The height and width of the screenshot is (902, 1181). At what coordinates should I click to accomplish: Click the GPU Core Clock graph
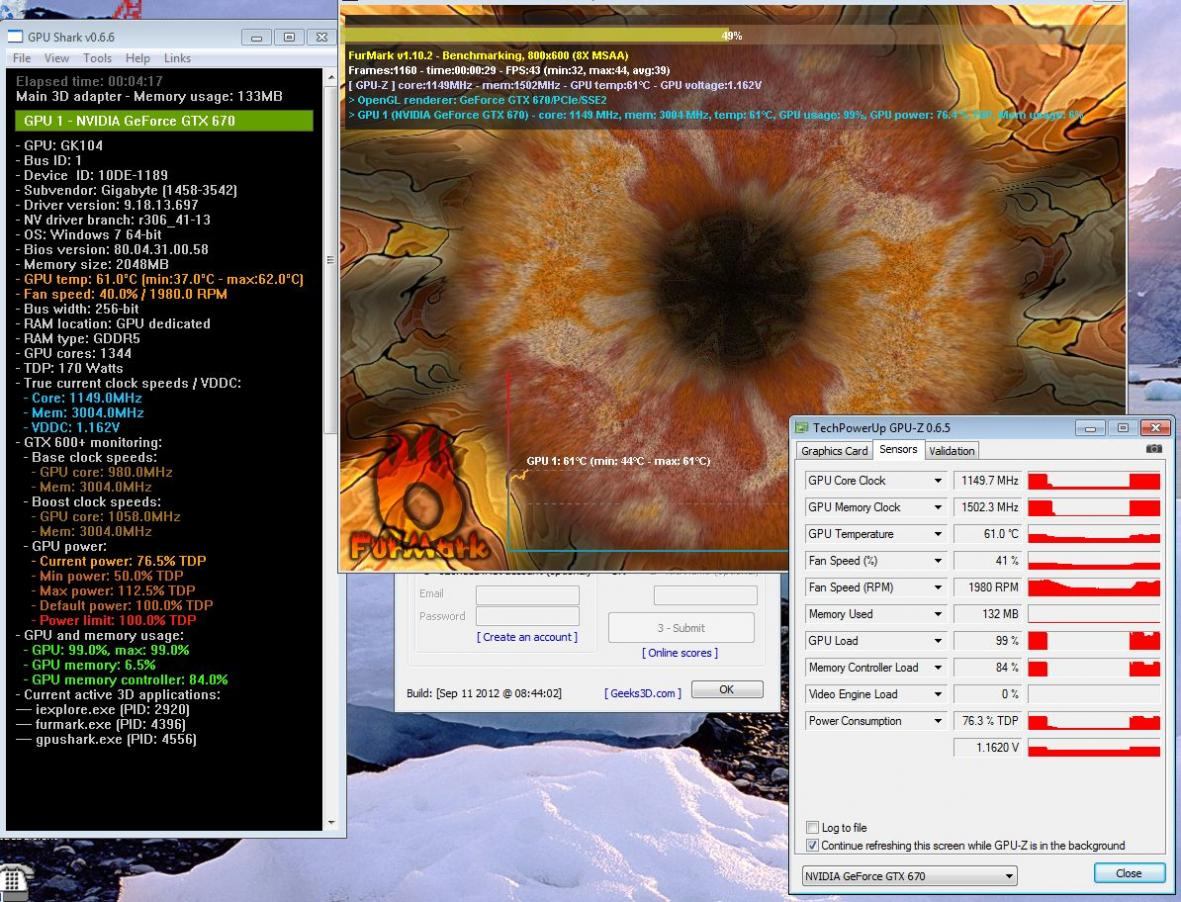1094,480
